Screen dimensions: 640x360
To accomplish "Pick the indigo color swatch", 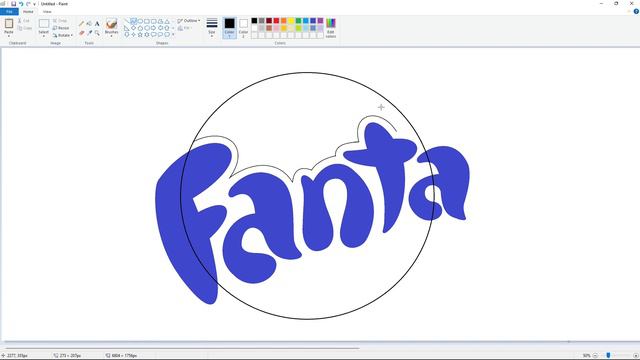I will [313, 20].
